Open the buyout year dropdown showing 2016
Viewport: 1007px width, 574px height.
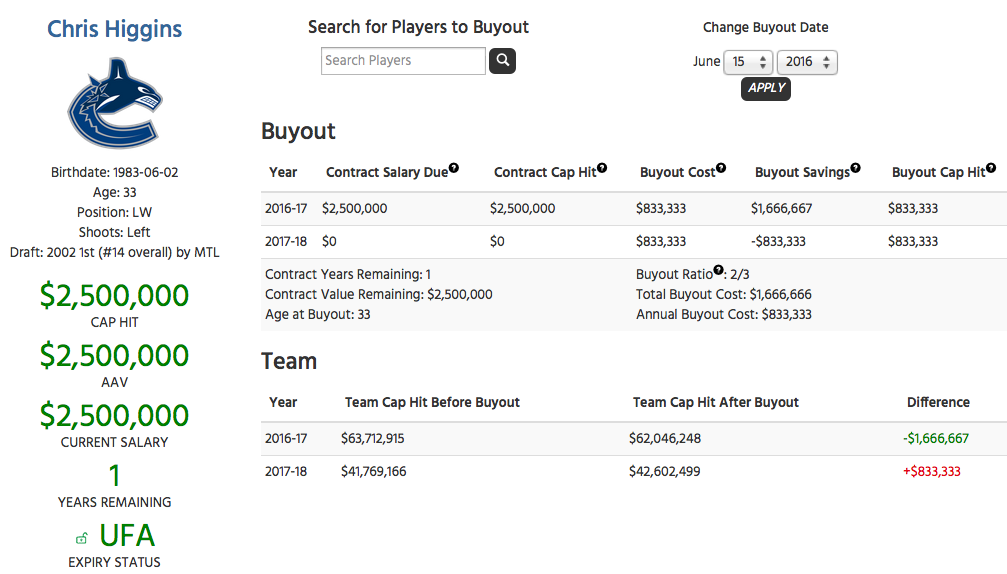(x=807, y=62)
